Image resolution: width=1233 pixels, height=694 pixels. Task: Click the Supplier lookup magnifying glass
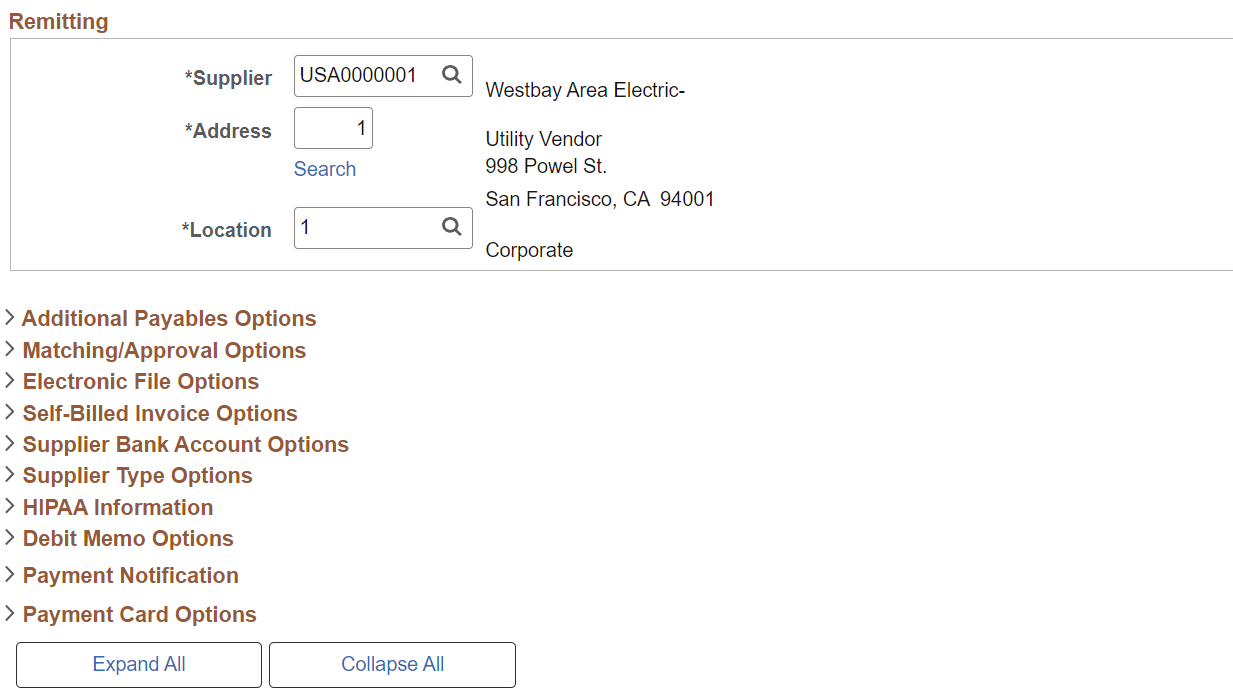451,75
